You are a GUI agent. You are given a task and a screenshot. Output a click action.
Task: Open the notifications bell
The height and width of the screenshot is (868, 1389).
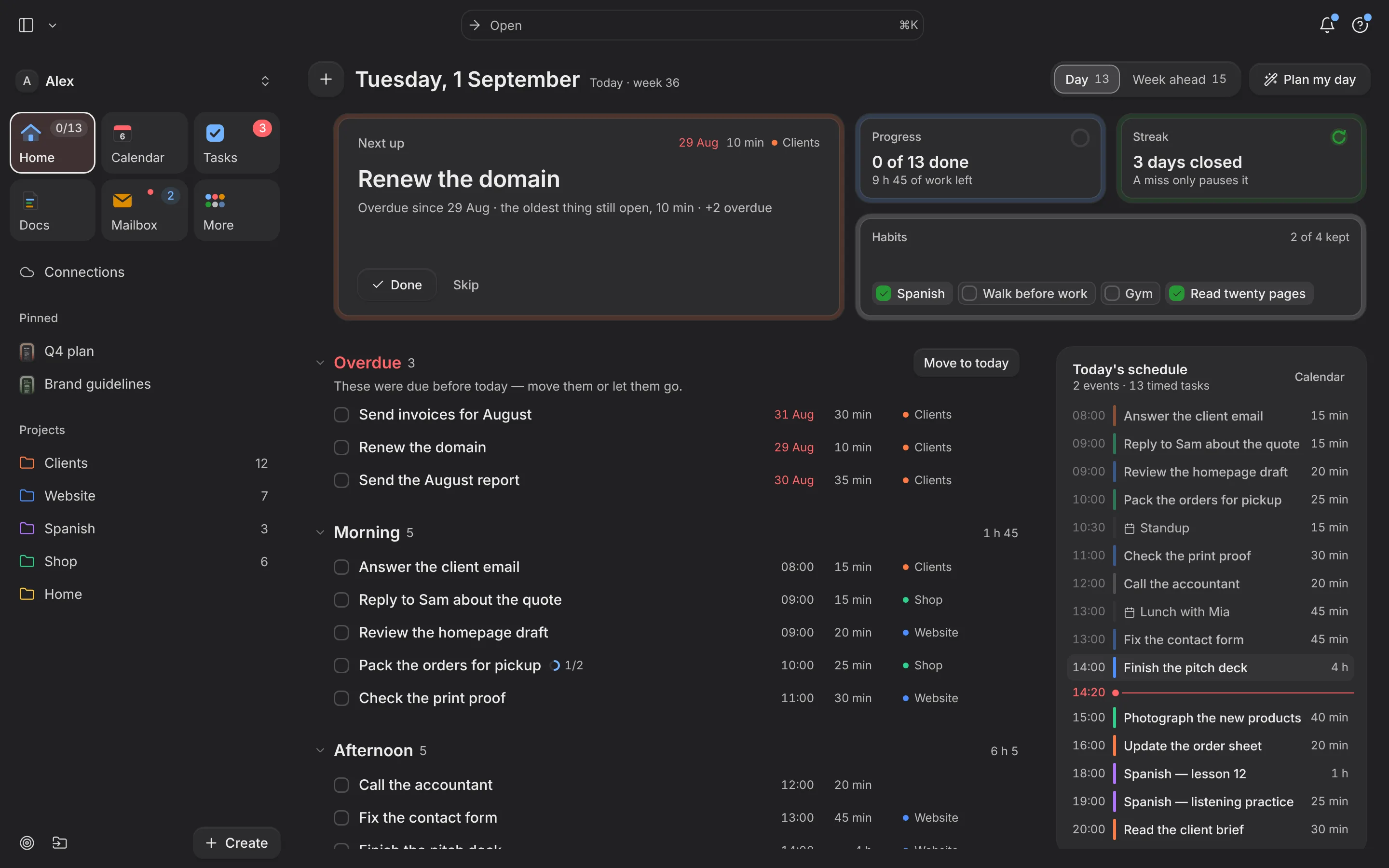(x=1327, y=25)
